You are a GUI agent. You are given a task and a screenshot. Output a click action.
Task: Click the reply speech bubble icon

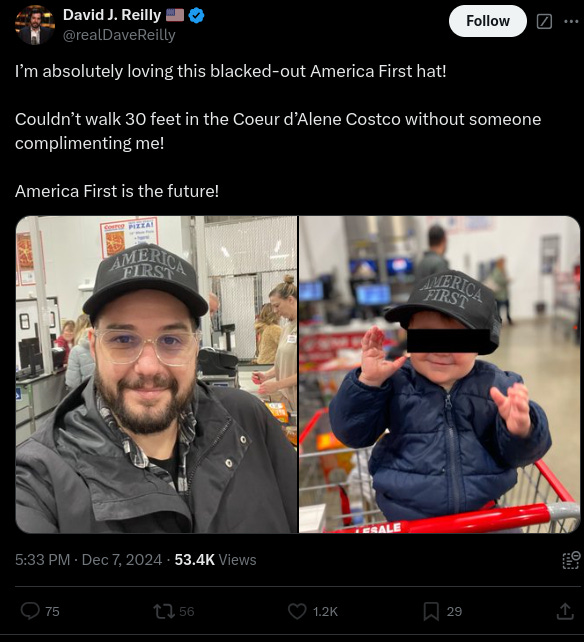pos(30,611)
